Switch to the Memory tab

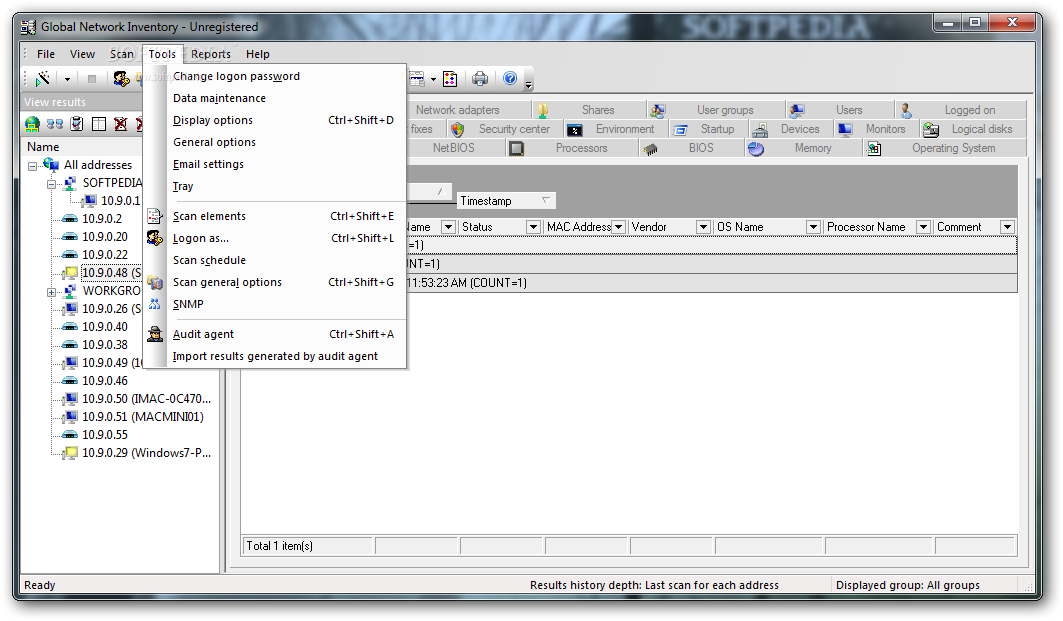803,148
